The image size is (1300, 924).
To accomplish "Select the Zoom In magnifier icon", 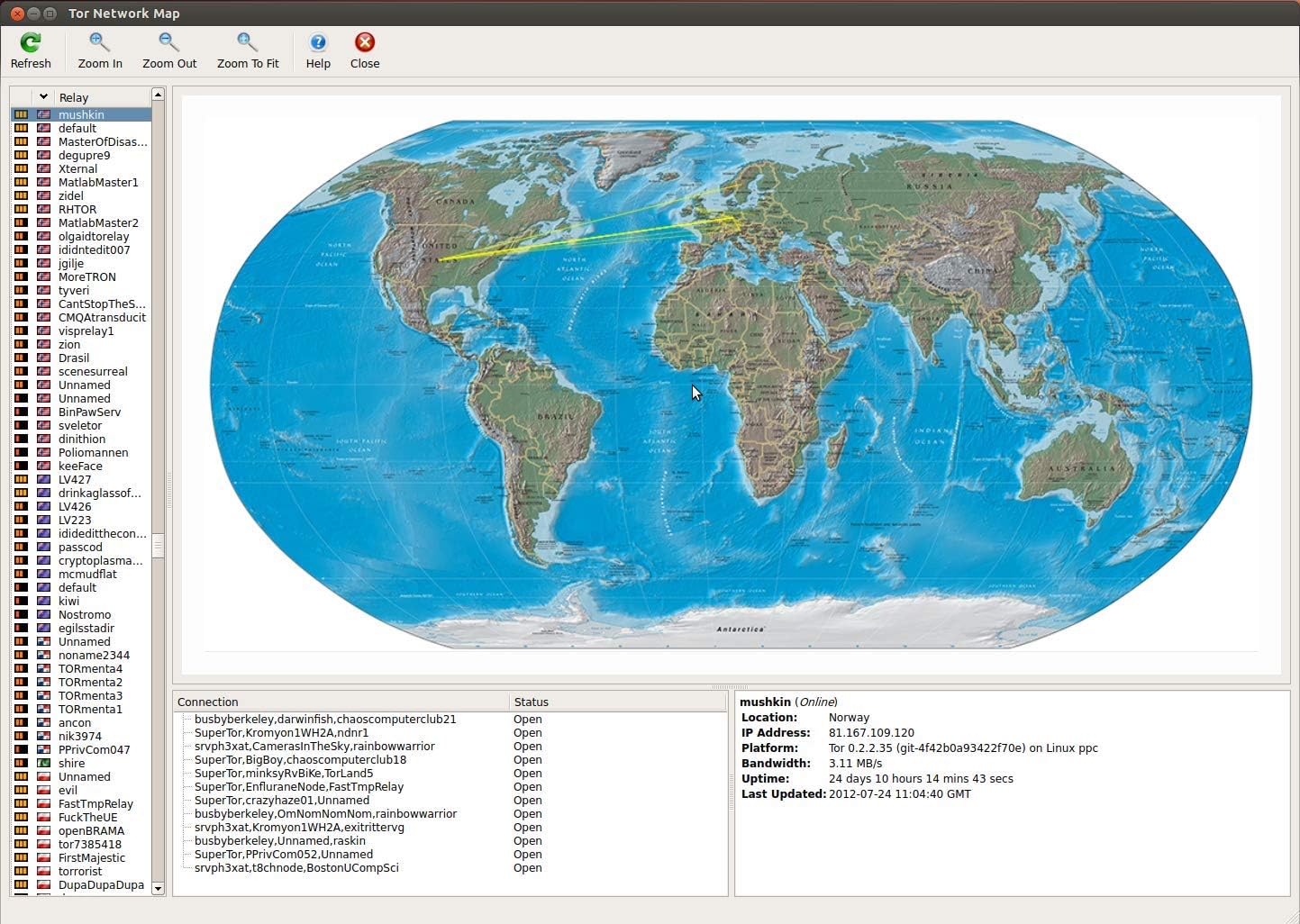I will point(99,41).
